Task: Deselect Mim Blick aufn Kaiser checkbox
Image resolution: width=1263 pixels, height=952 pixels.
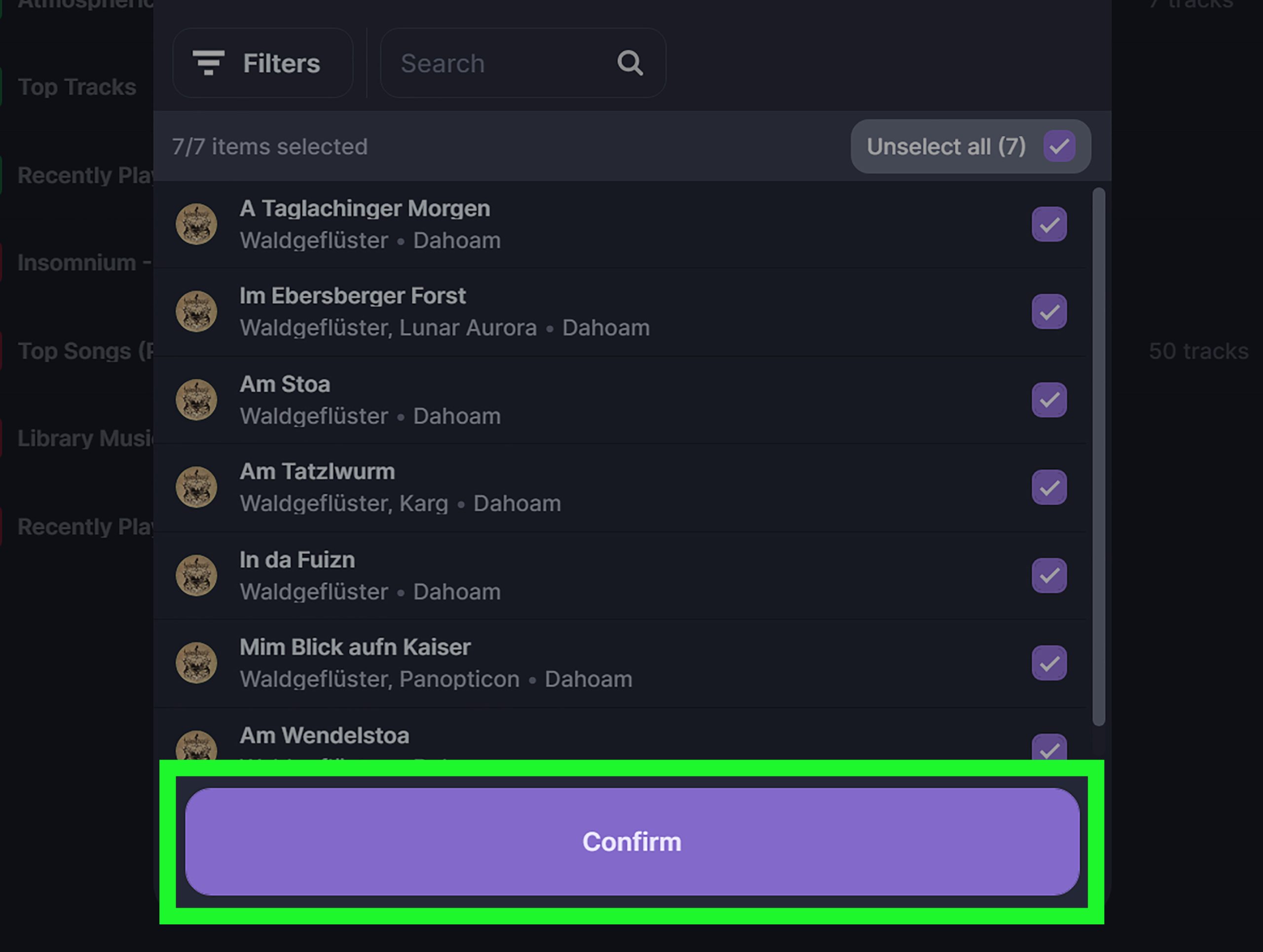Action: [x=1049, y=663]
